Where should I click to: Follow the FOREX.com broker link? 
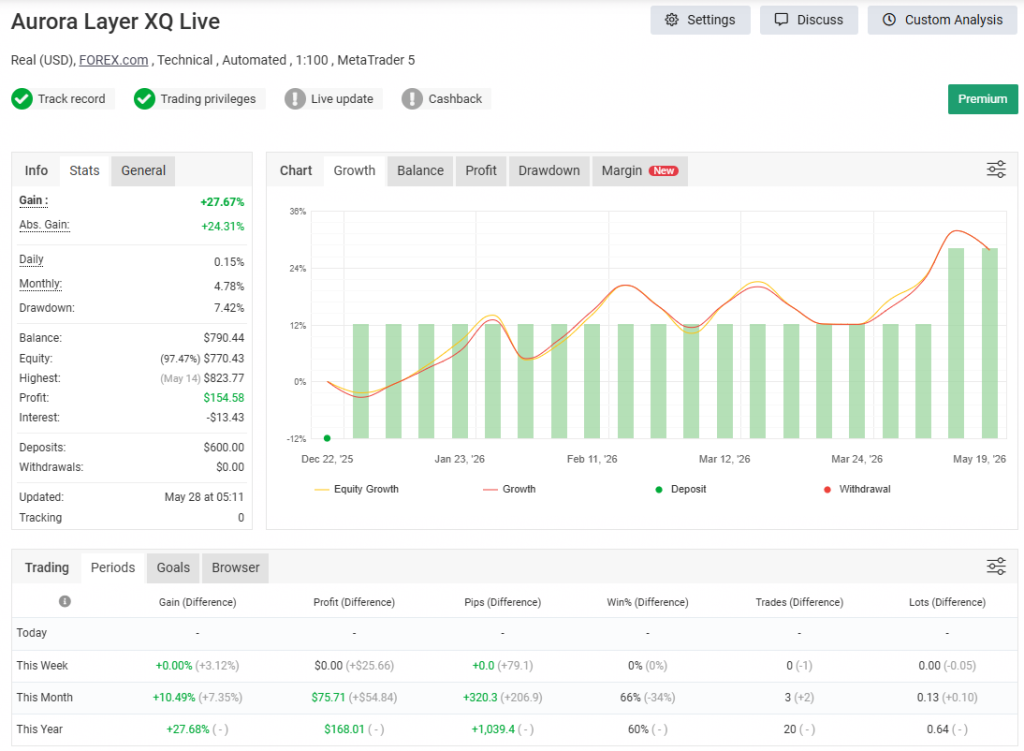click(x=114, y=60)
